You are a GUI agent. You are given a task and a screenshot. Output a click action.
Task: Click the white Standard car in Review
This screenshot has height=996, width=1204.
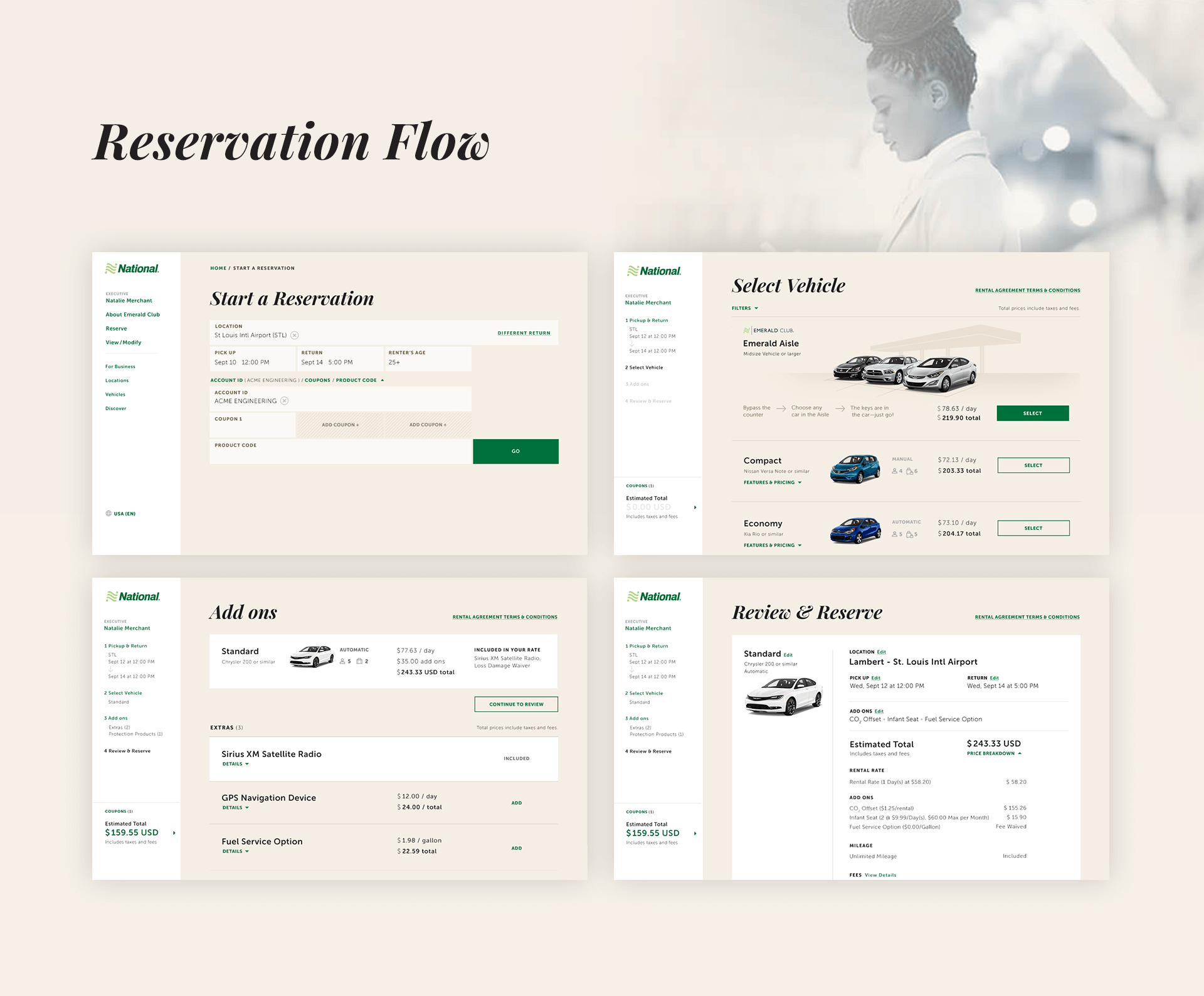[784, 696]
